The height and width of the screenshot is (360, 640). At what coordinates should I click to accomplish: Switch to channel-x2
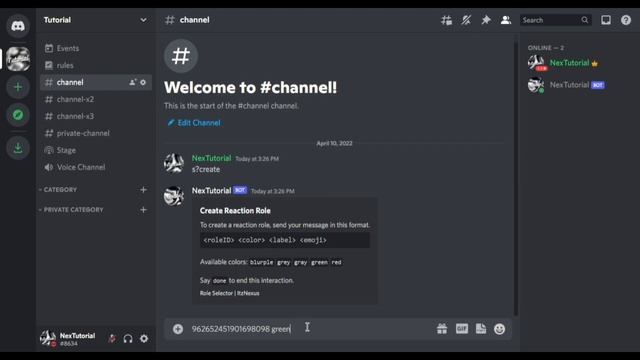[96, 99]
